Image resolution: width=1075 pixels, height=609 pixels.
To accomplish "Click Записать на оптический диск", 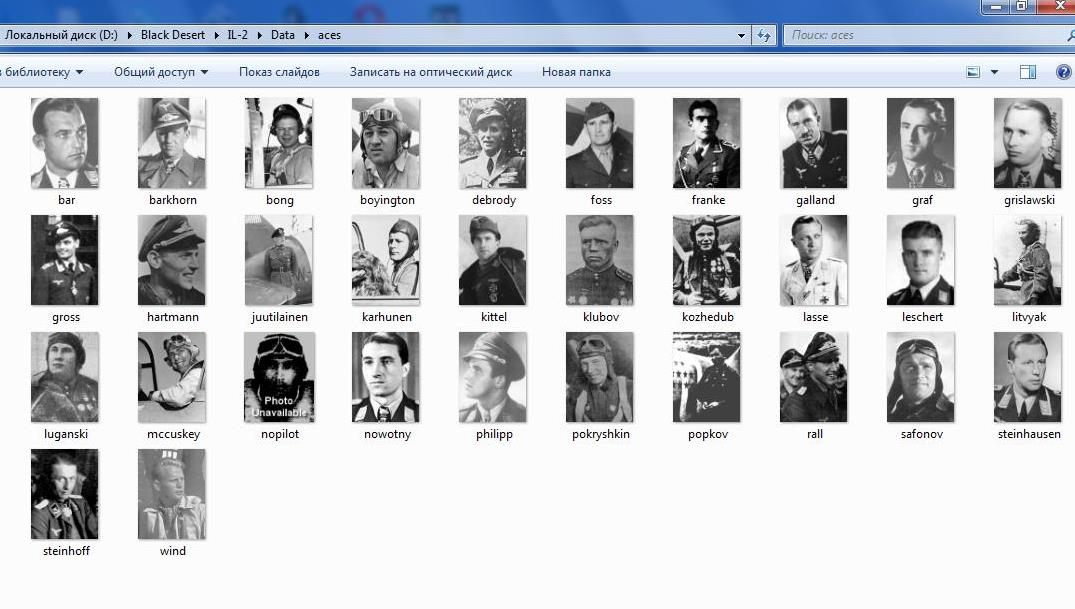I will (431, 72).
